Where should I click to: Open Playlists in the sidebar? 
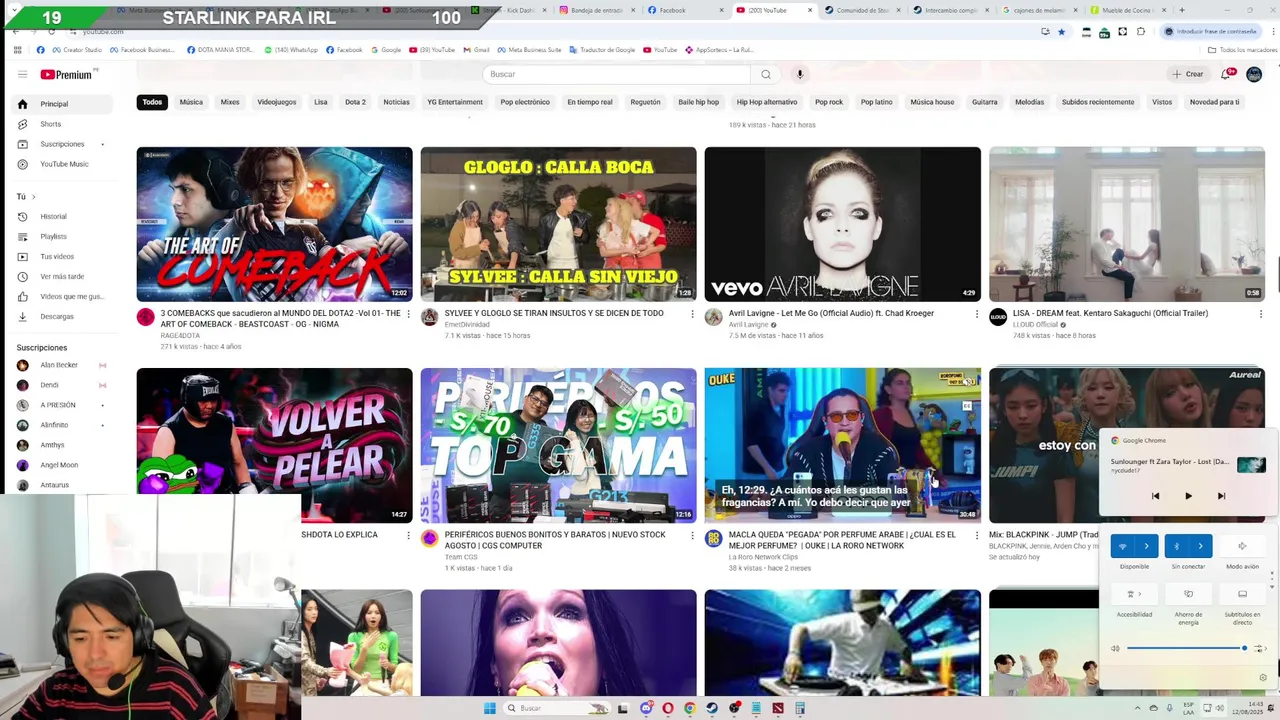[61, 236]
